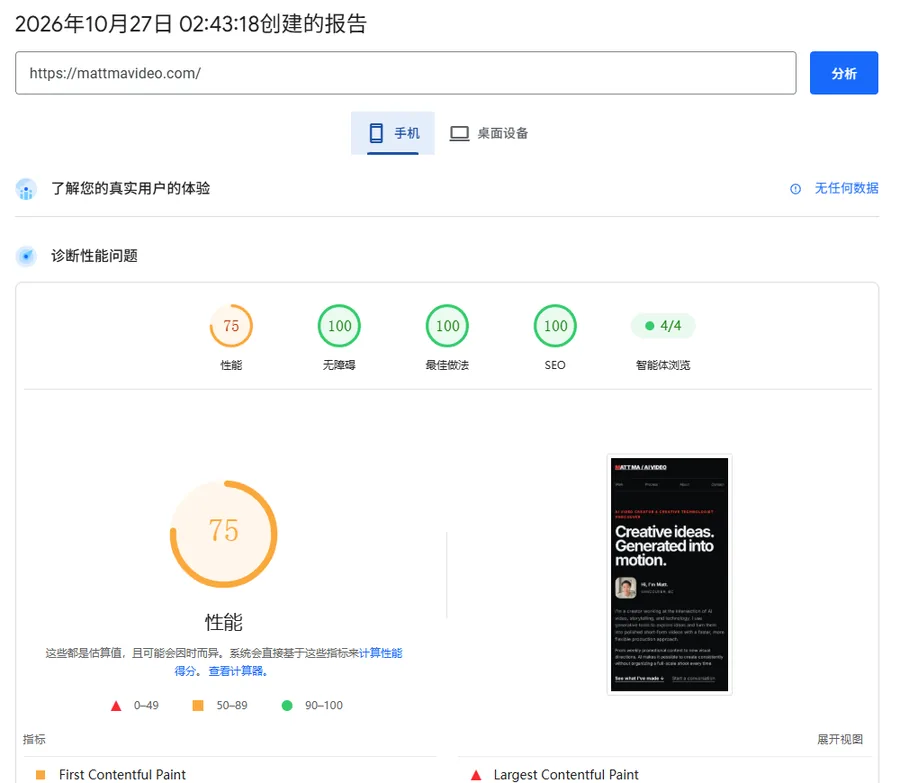Click the laptop icon in desktop tab
Viewport: 900px width, 783px height.
459,133
